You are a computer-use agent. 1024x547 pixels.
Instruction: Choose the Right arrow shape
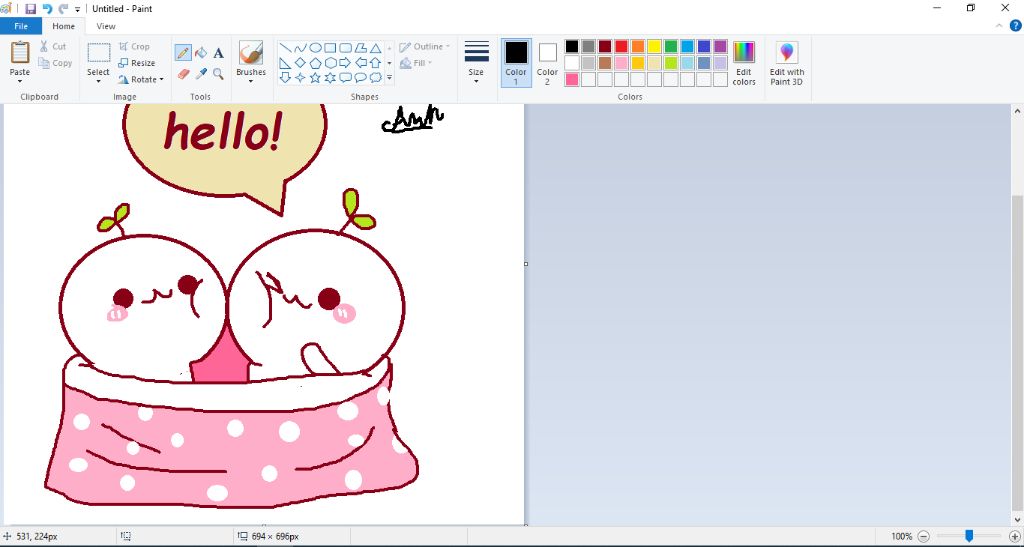pyautogui.click(x=345, y=63)
